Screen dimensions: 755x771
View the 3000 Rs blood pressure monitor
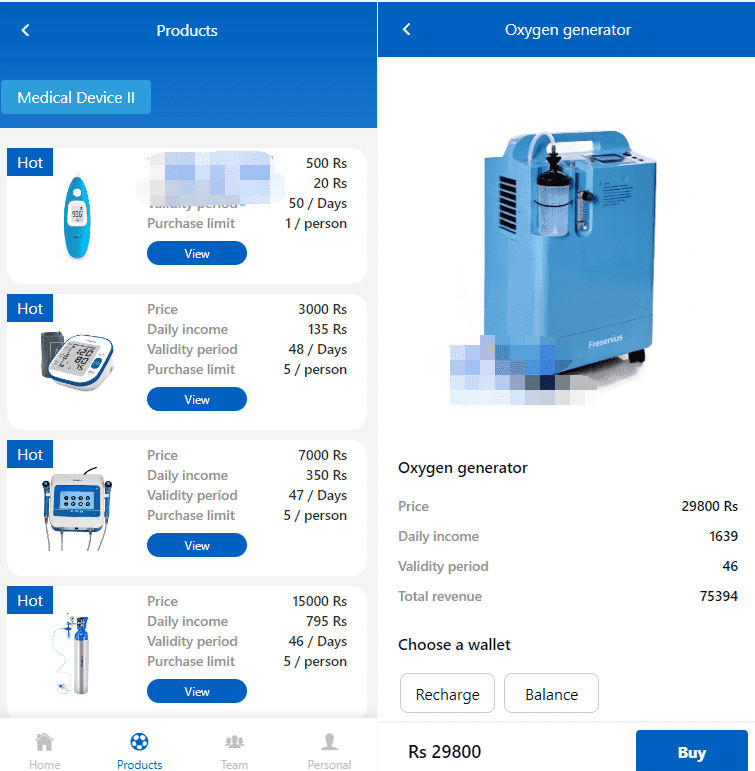pyautogui.click(x=196, y=400)
